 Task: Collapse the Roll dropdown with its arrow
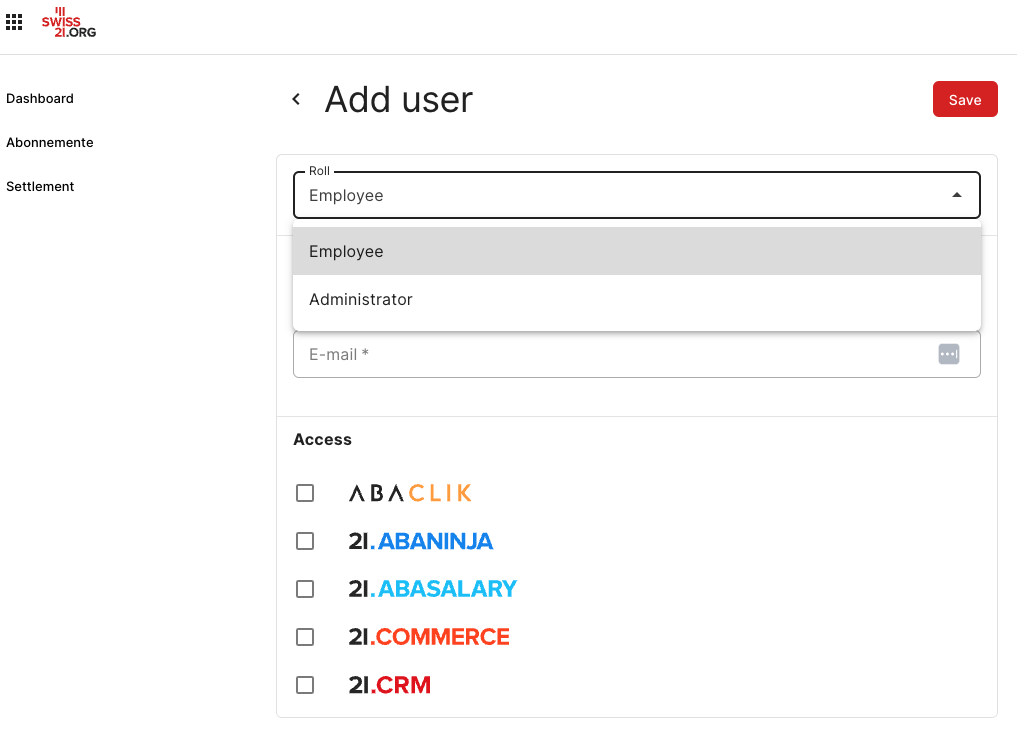[956, 195]
